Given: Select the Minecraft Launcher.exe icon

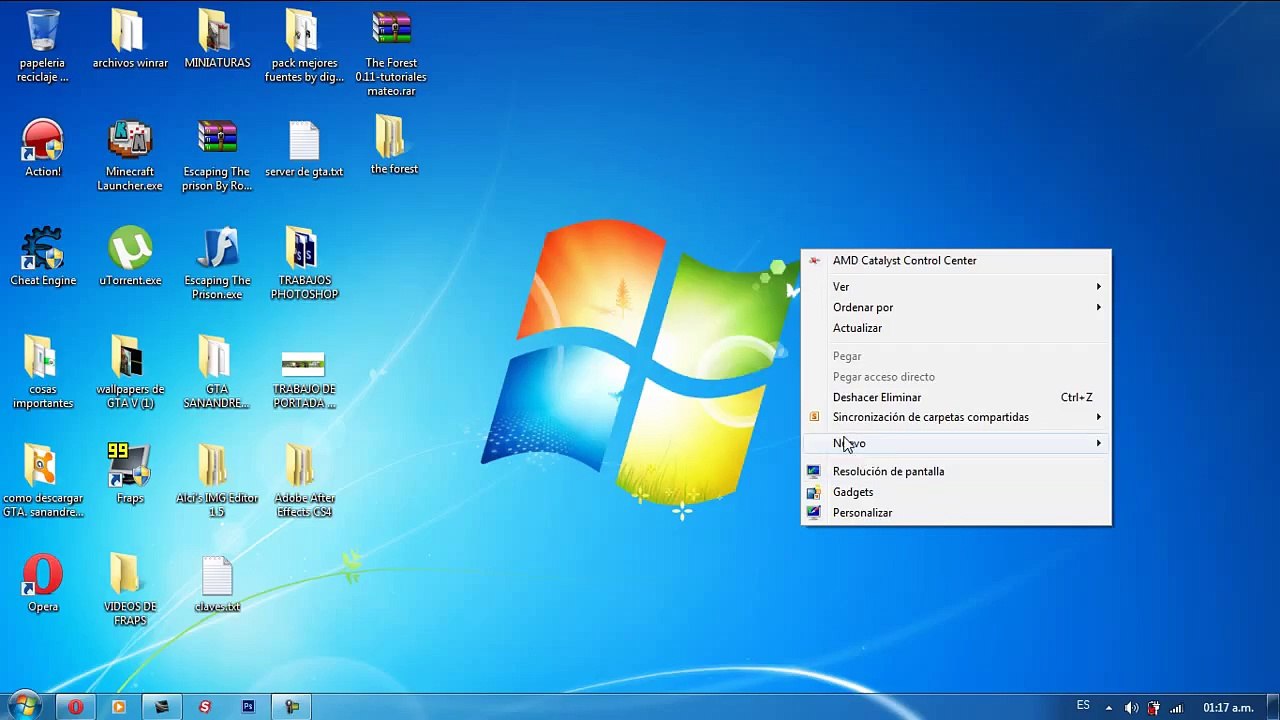Looking at the screenshot, I should point(130,155).
